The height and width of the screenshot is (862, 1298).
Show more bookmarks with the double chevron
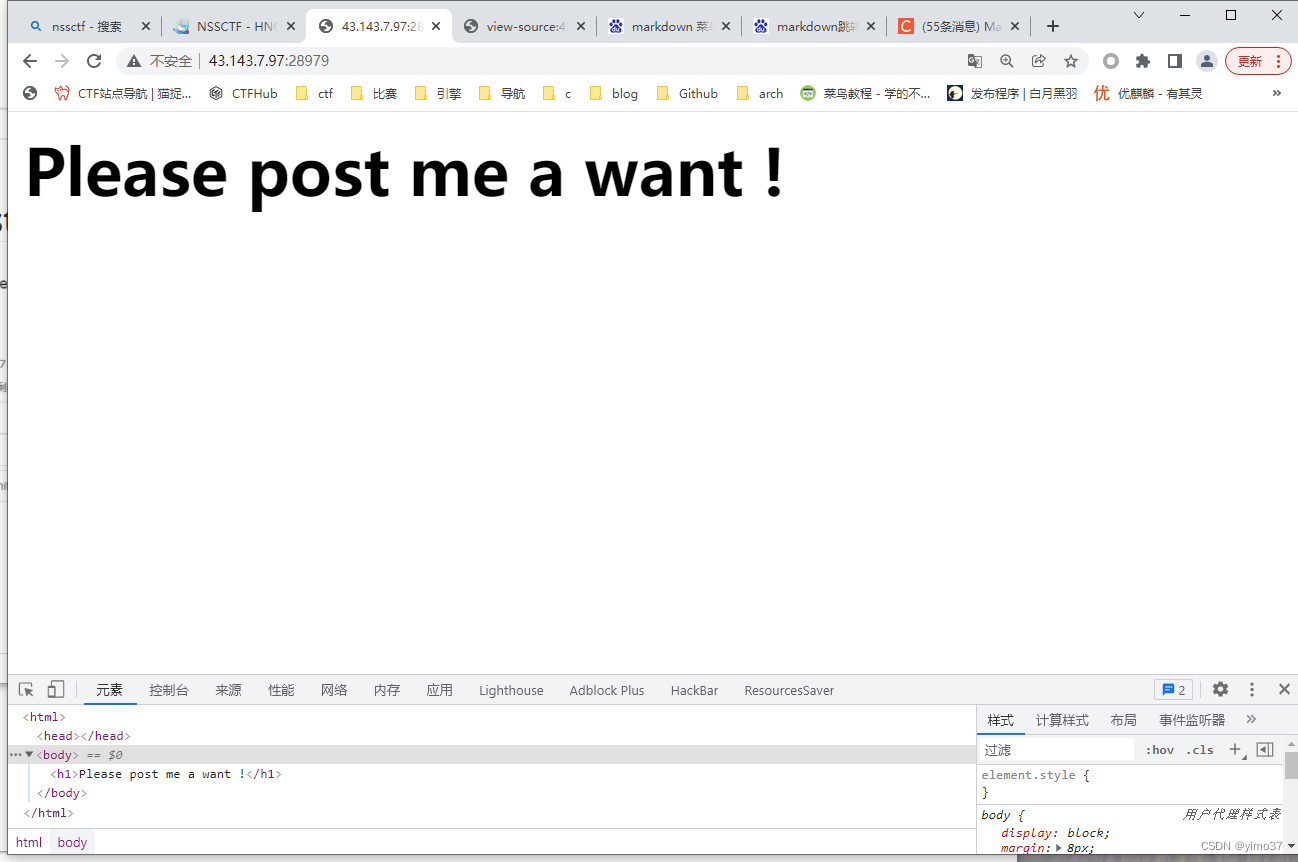pyautogui.click(x=1276, y=93)
